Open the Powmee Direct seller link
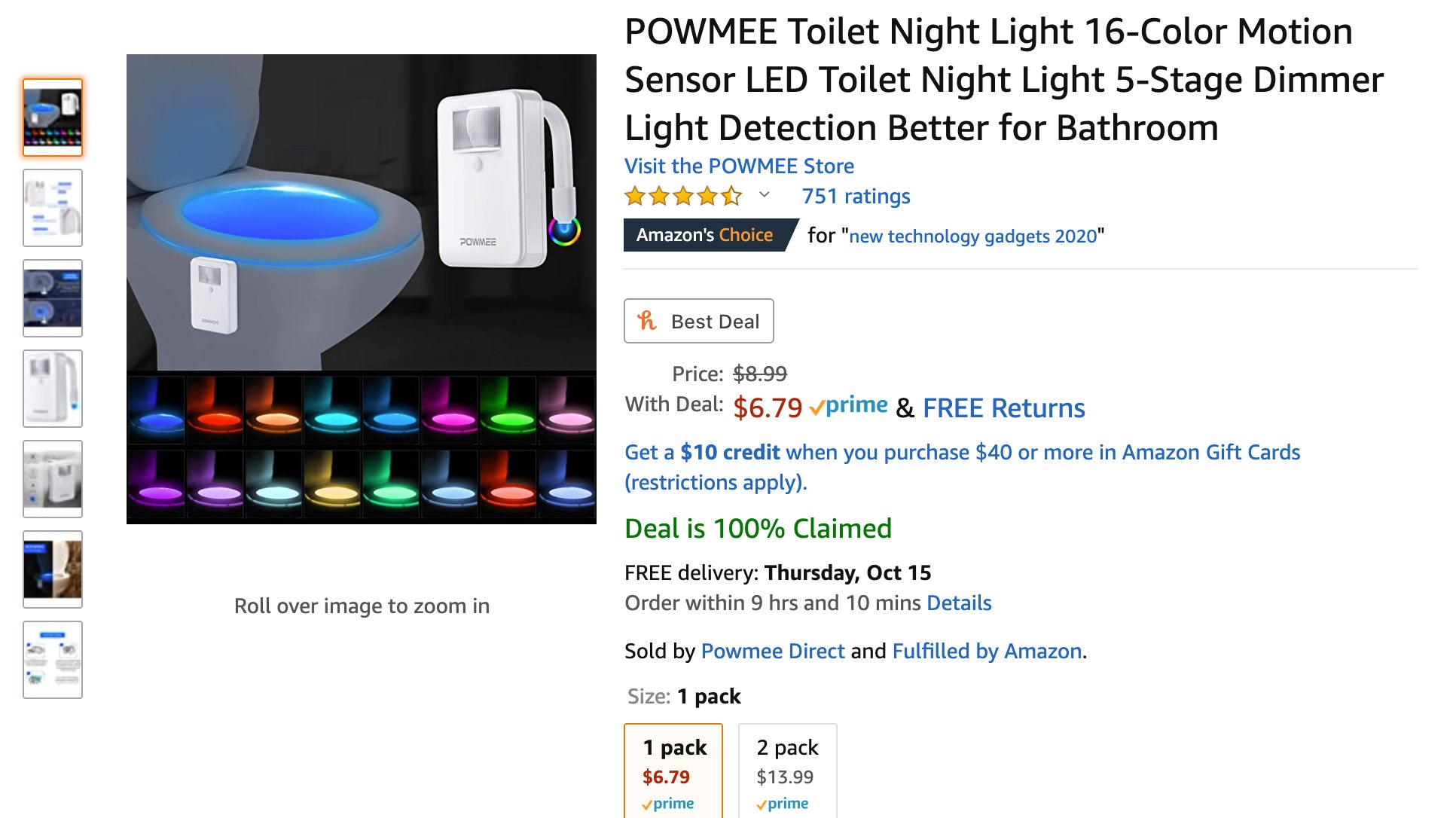Viewport: 1456px width, 818px height. [772, 651]
